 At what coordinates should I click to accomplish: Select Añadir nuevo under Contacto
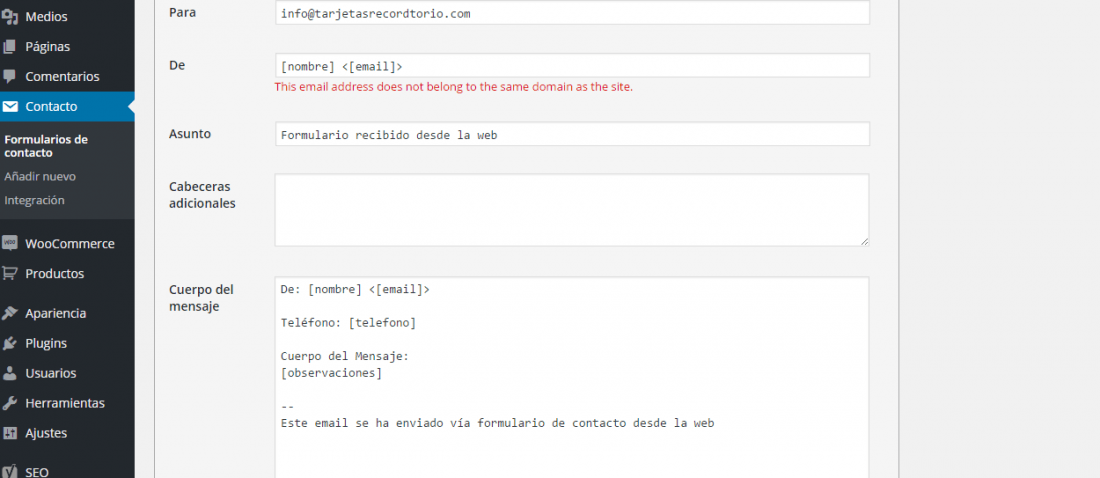[40, 177]
